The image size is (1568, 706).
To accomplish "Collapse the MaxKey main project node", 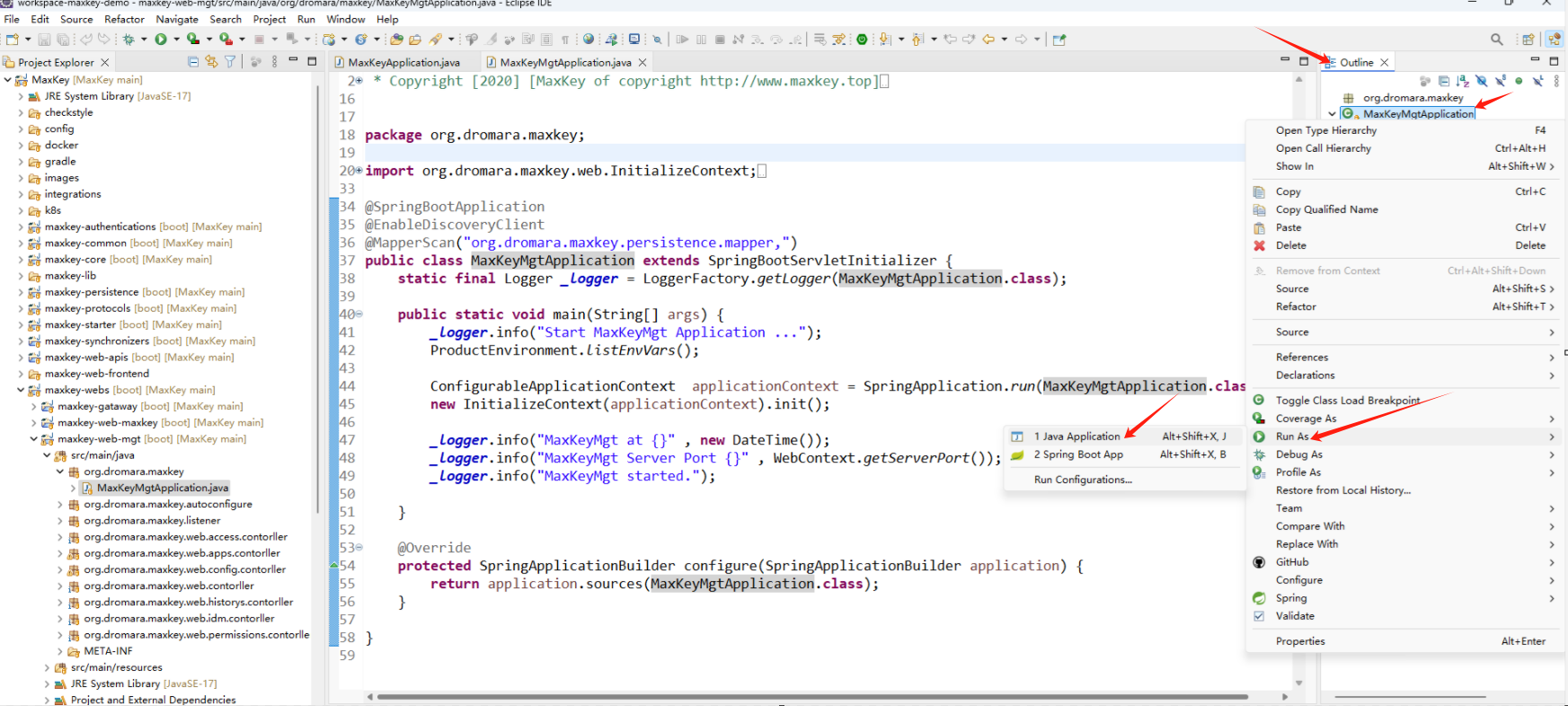I will [x=7, y=80].
